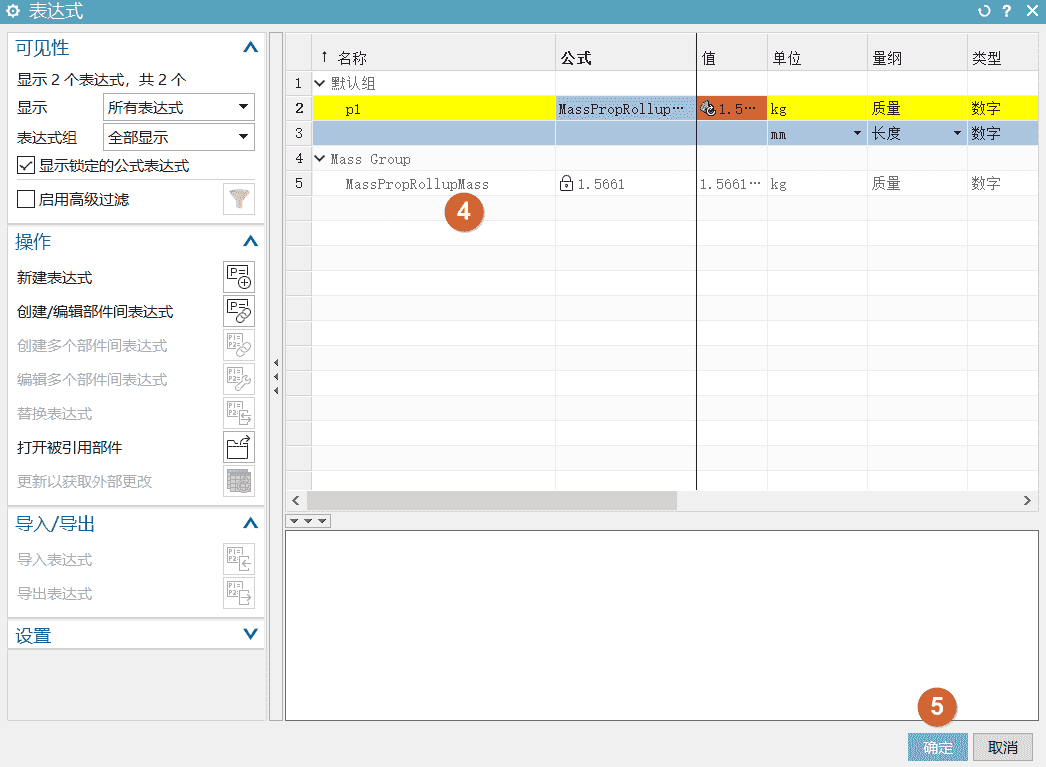Open the 全部显示 expression group dropdown
1046x767 pixels.
click(179, 137)
